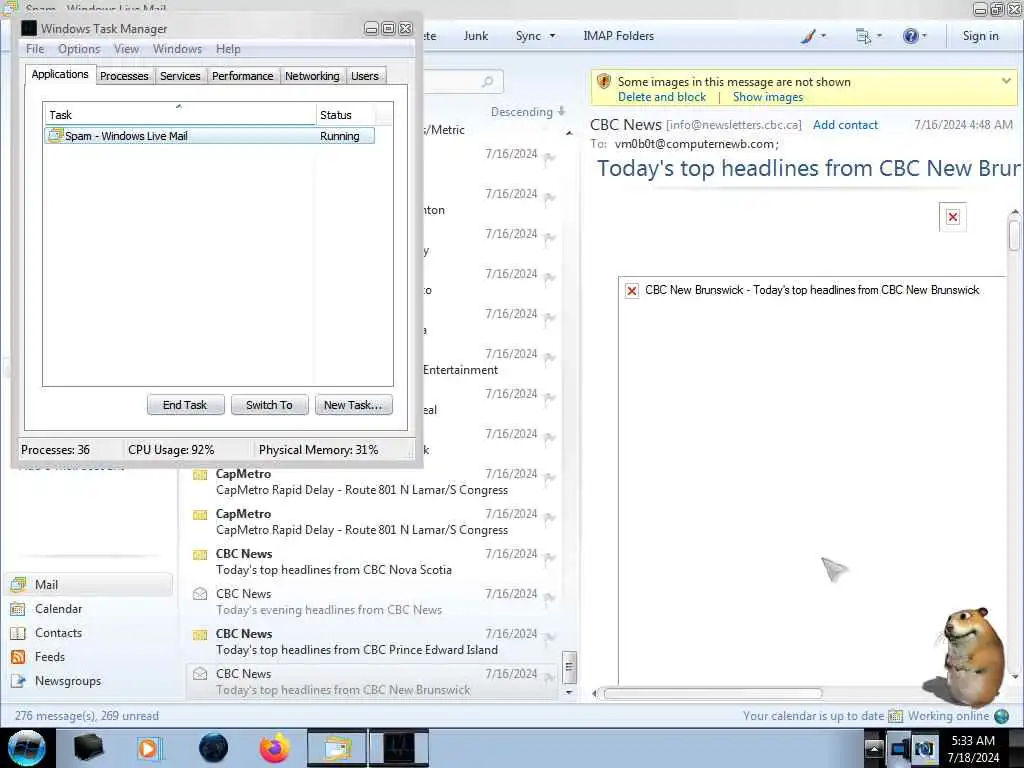Click the Sign in button
The height and width of the screenshot is (768, 1024).
click(980, 36)
